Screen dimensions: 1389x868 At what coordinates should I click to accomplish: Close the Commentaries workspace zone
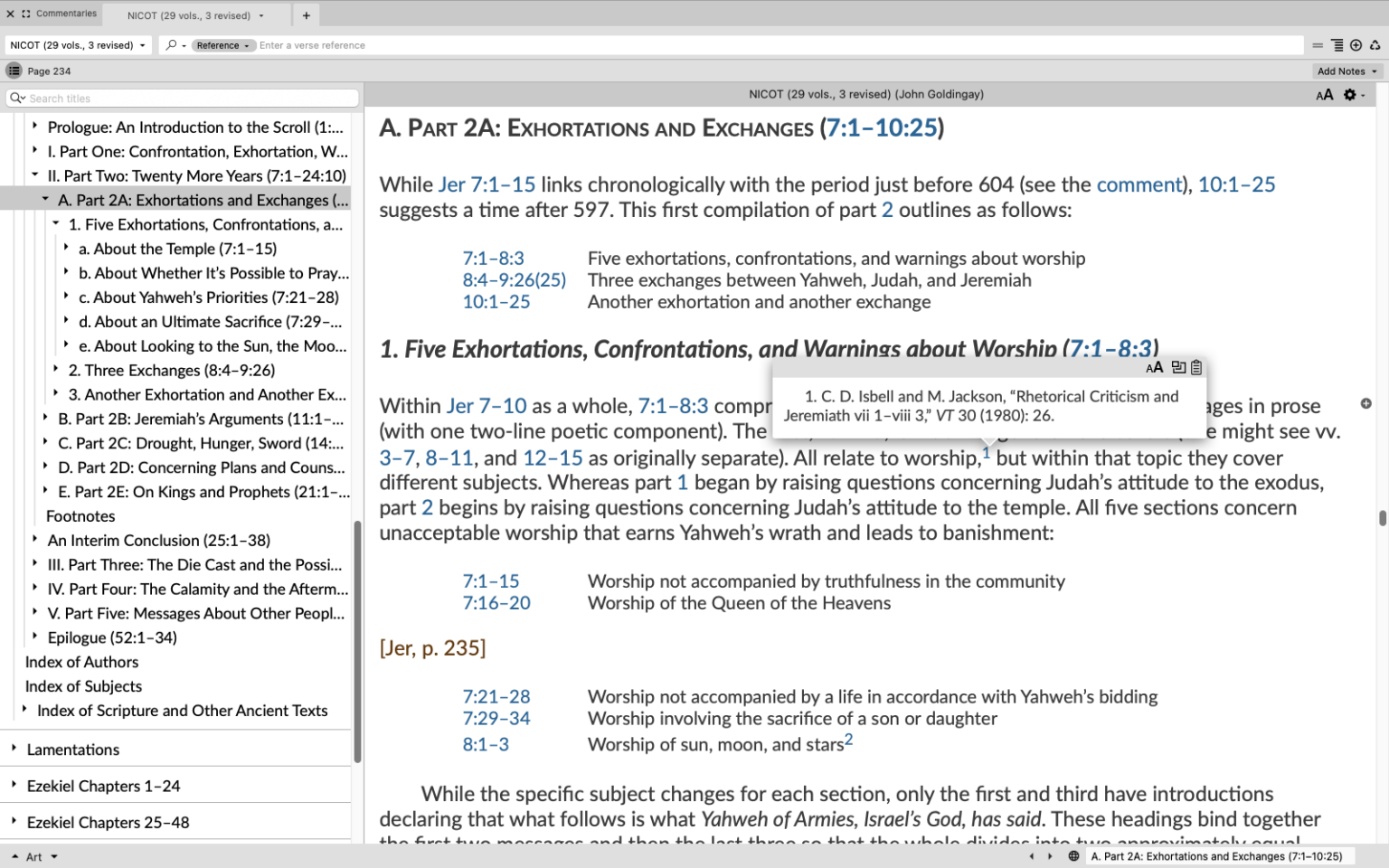[10, 14]
